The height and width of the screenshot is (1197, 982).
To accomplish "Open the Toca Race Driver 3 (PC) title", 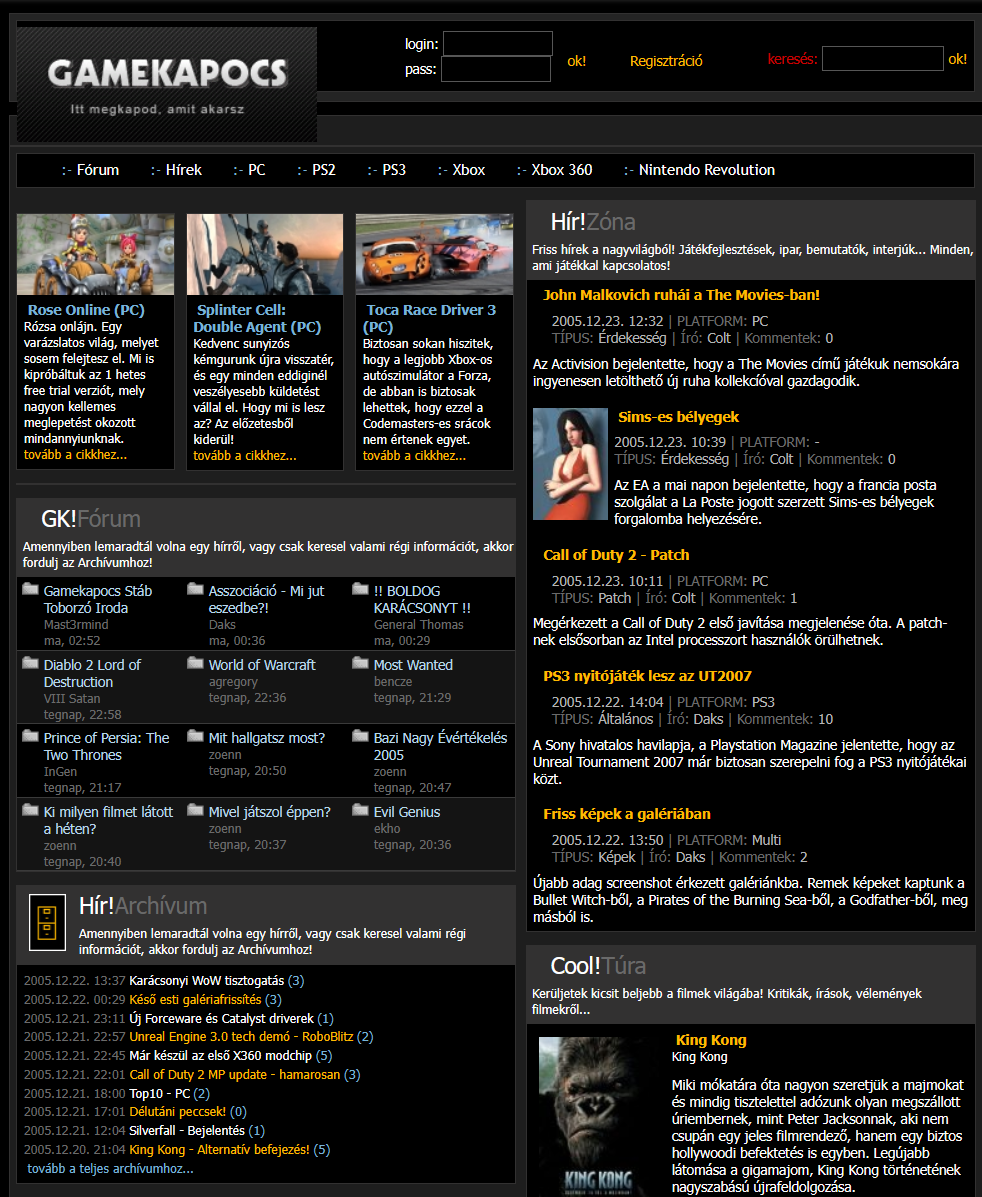I will pyautogui.click(x=429, y=318).
